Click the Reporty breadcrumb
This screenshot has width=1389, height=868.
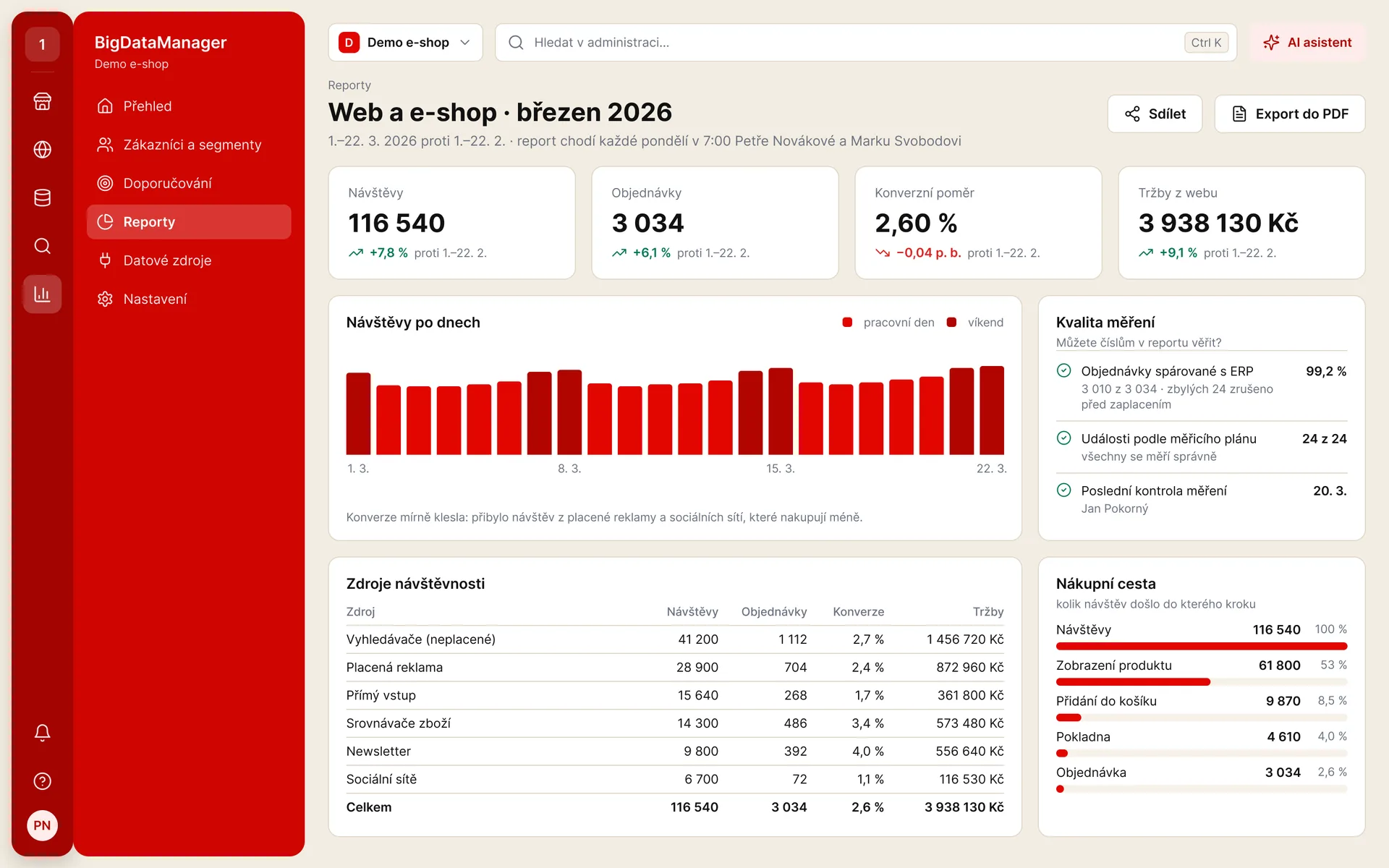point(349,85)
